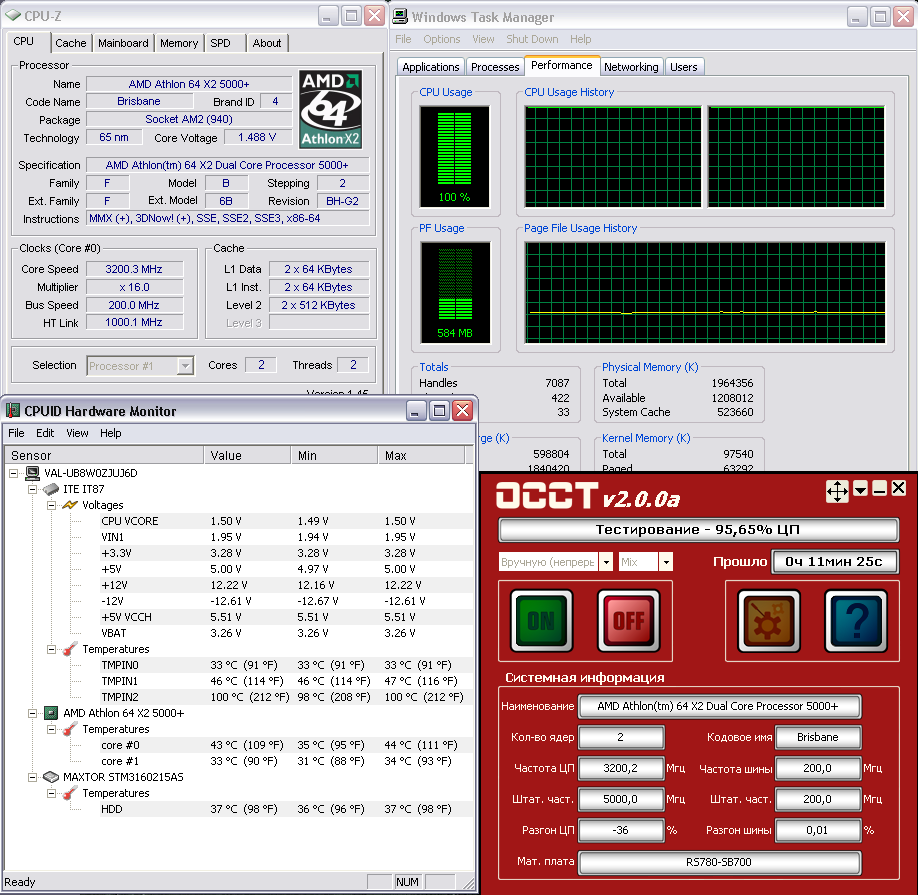Collapse the MAXTOR STM3160215AS node
The height and width of the screenshot is (895, 918).
point(33,777)
